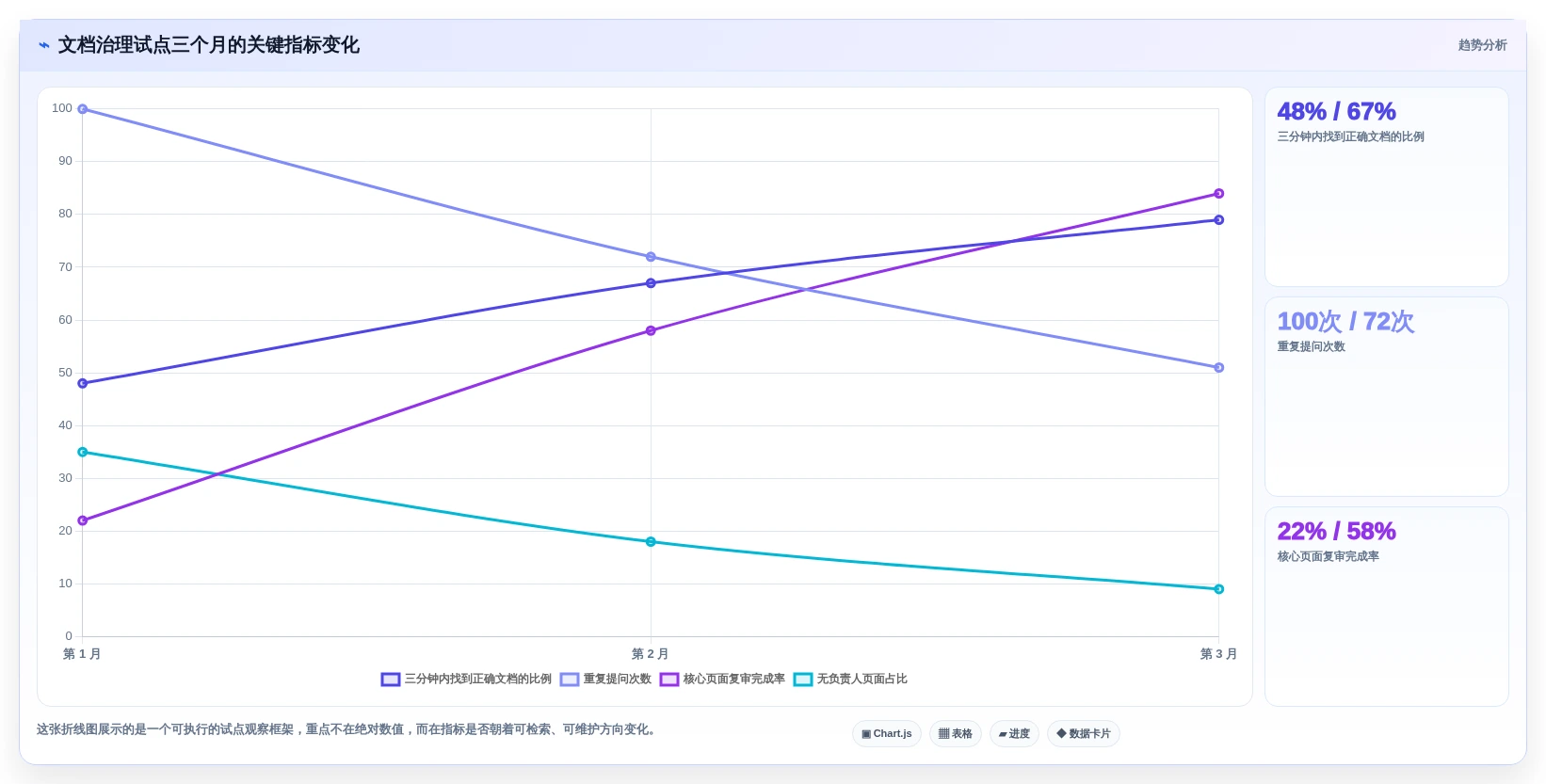Click the cyan point at 35 in 第 1 月

click(x=83, y=452)
